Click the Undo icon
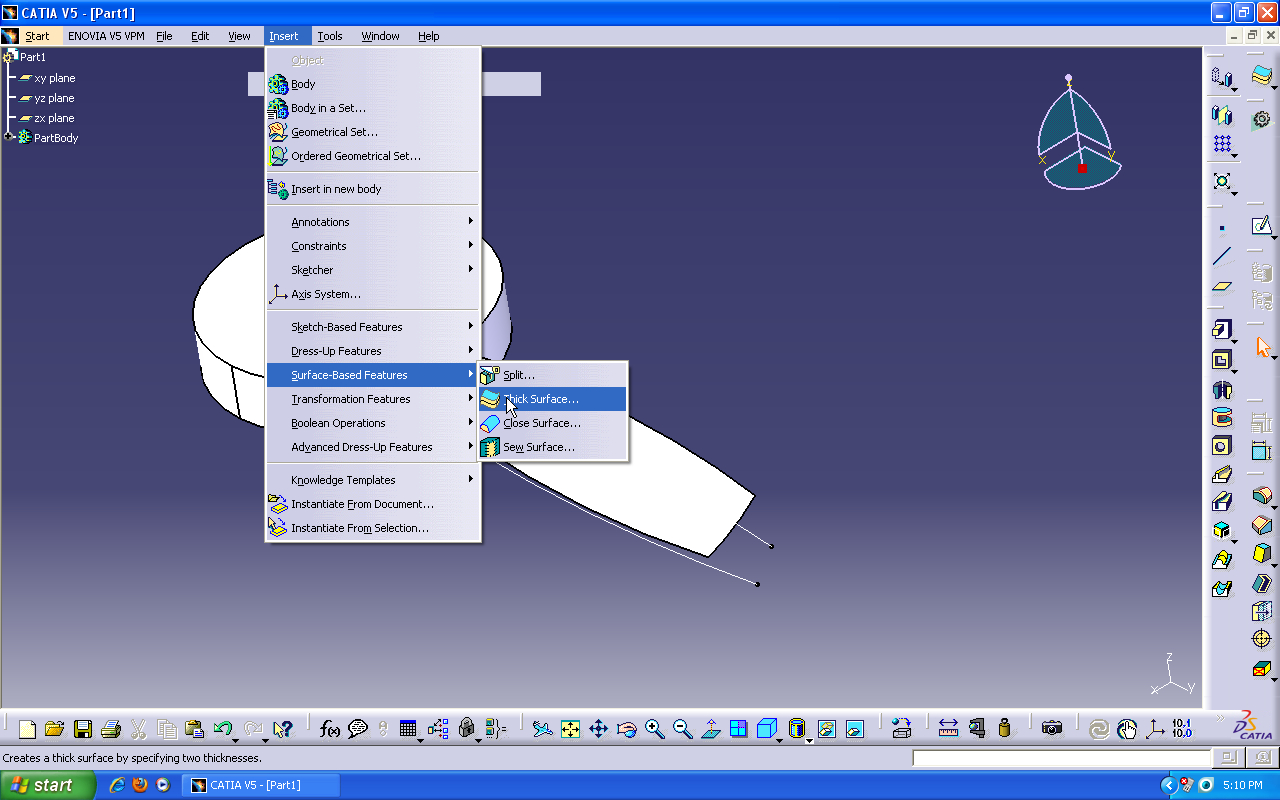This screenshot has height=800, width=1280. coord(222,729)
